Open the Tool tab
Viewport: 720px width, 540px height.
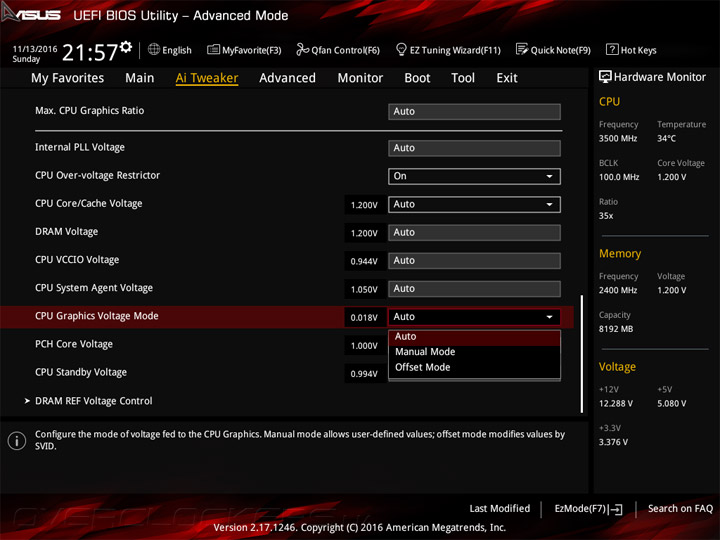click(x=463, y=78)
